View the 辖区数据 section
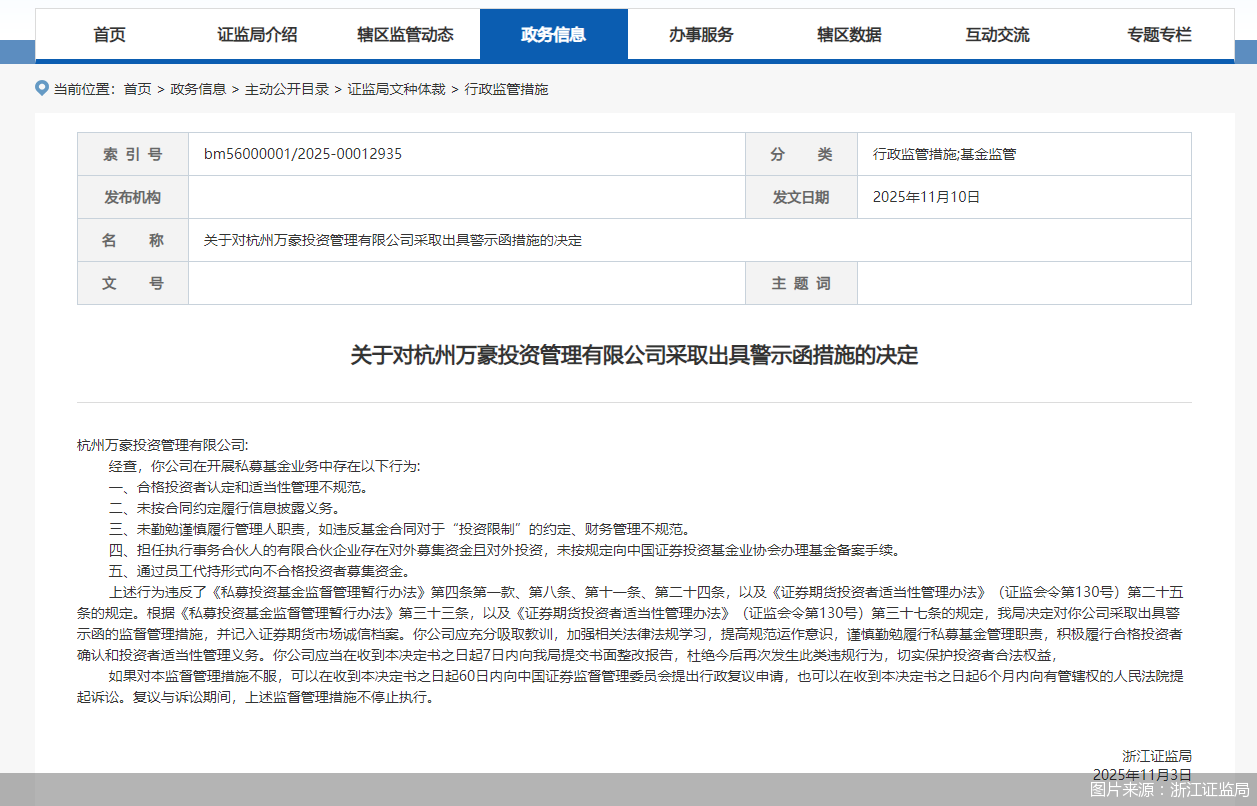This screenshot has height=806, width=1257. [x=849, y=34]
